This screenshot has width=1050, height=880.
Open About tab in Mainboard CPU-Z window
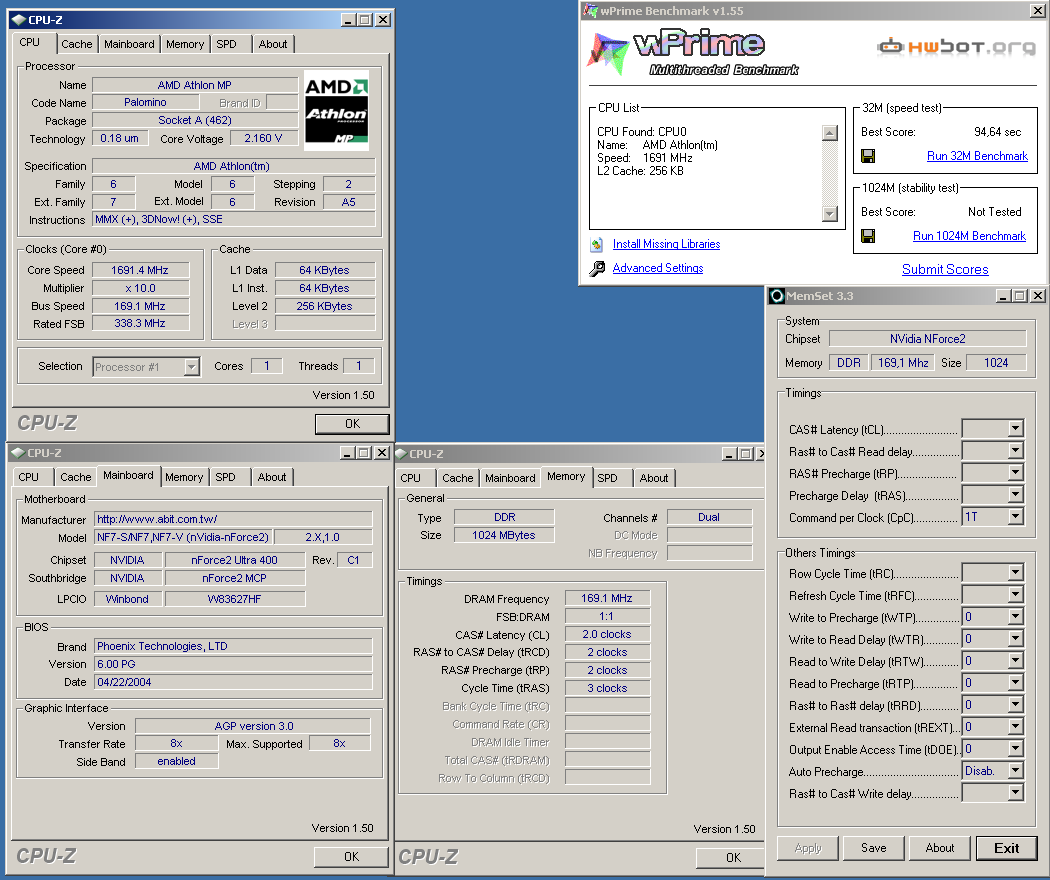point(272,478)
